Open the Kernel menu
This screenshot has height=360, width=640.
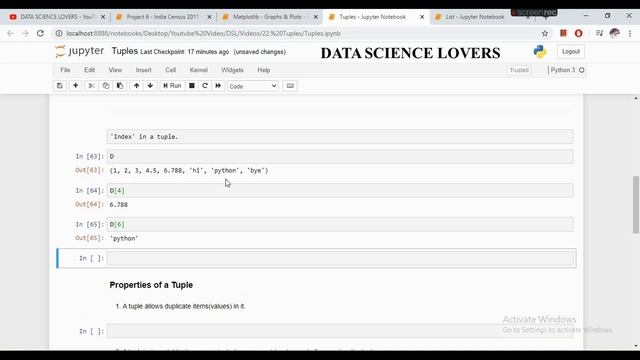[x=199, y=70]
